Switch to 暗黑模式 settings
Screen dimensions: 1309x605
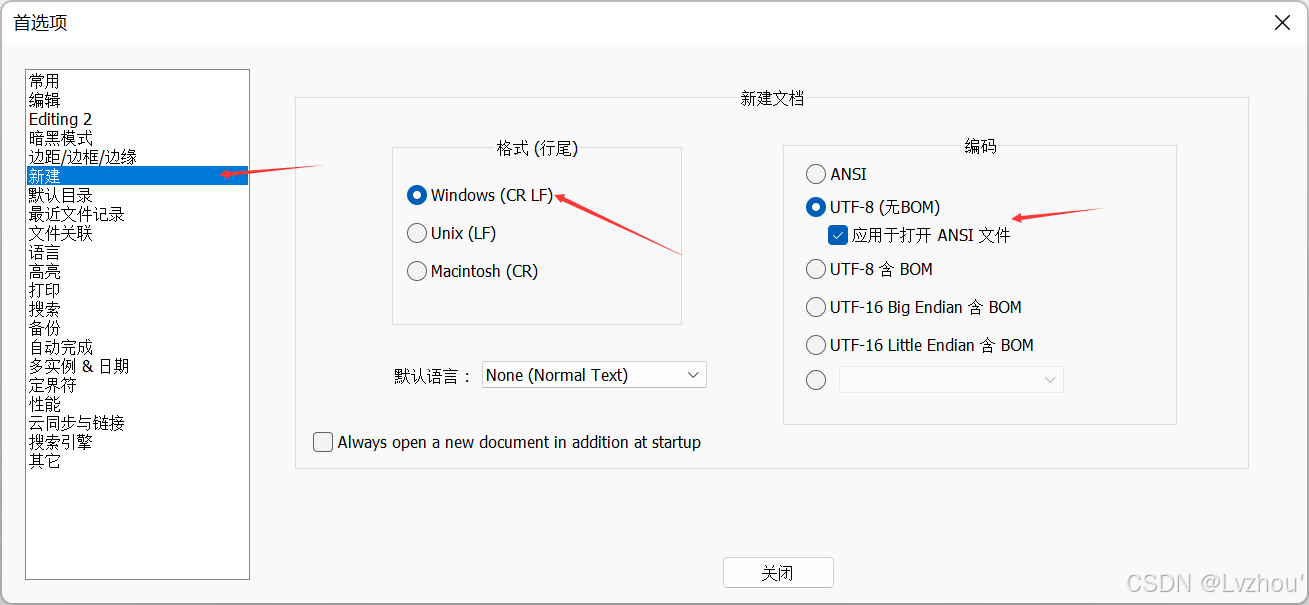point(137,138)
